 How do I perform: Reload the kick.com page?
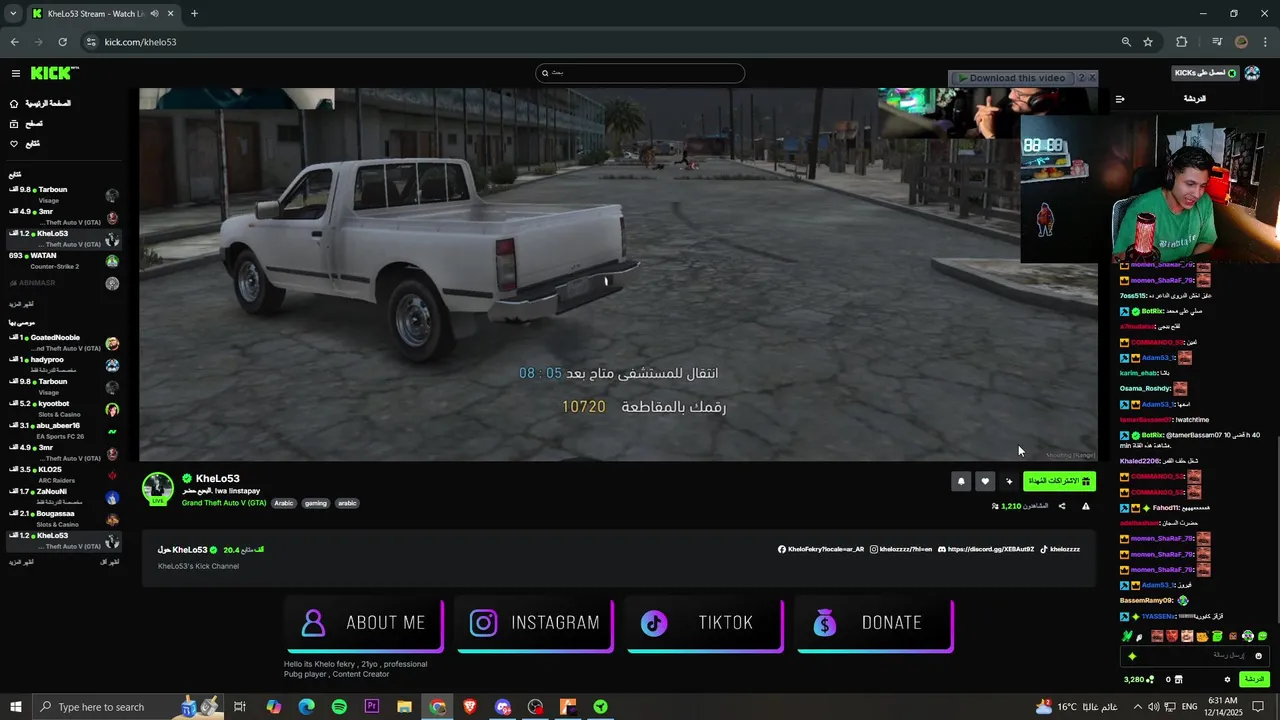(x=62, y=42)
